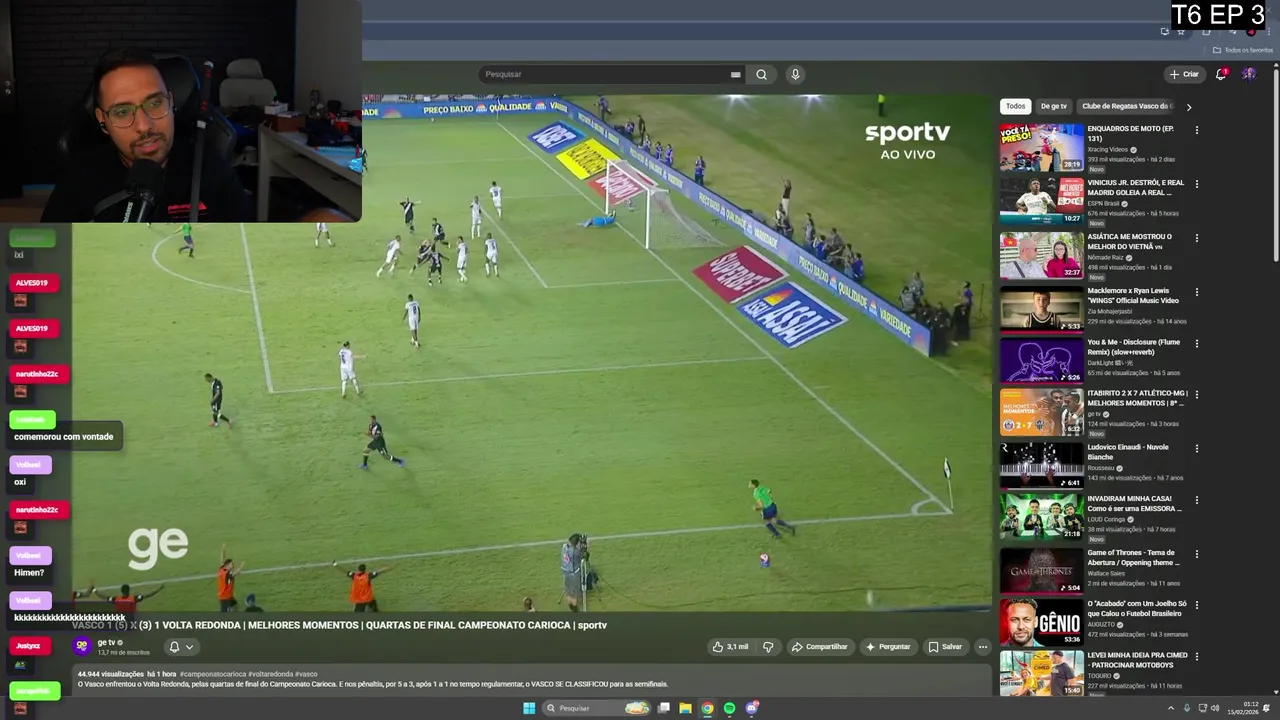Image resolution: width=1280 pixels, height=720 pixels.
Task: Dislike the video with thumbs down
Action: coord(768,647)
